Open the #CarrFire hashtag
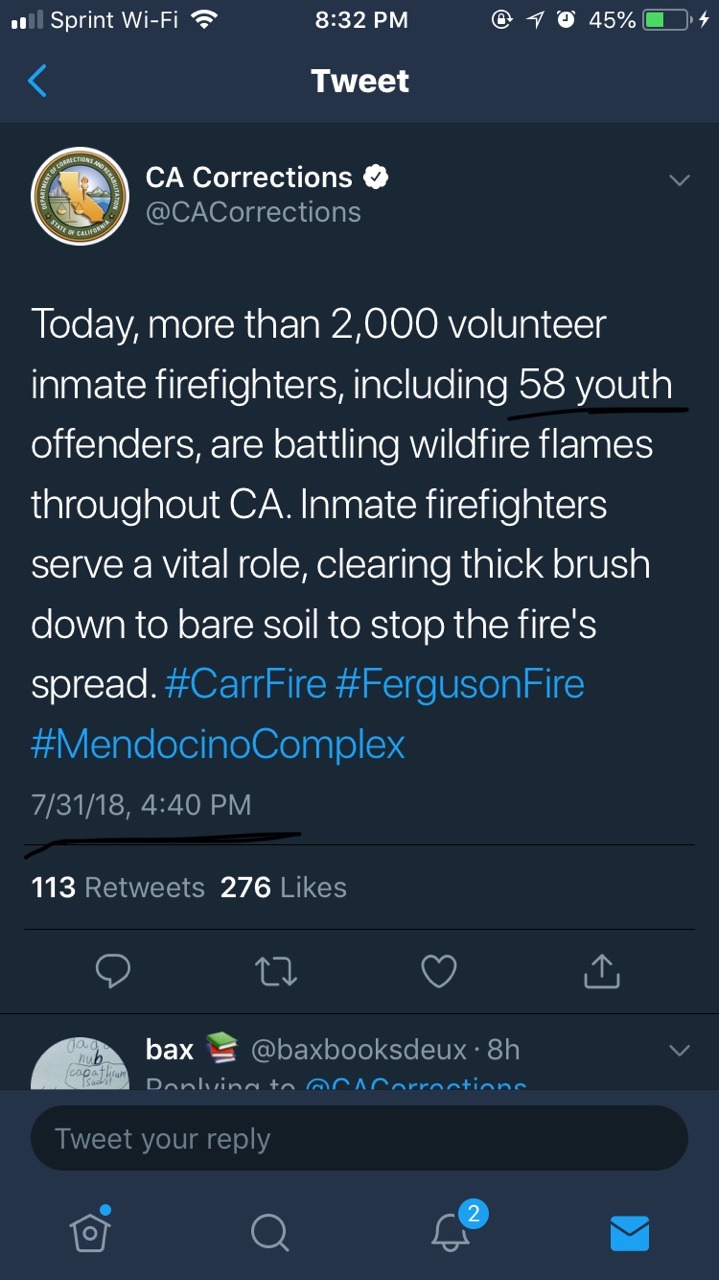The height and width of the screenshot is (1280, 719). [x=244, y=684]
